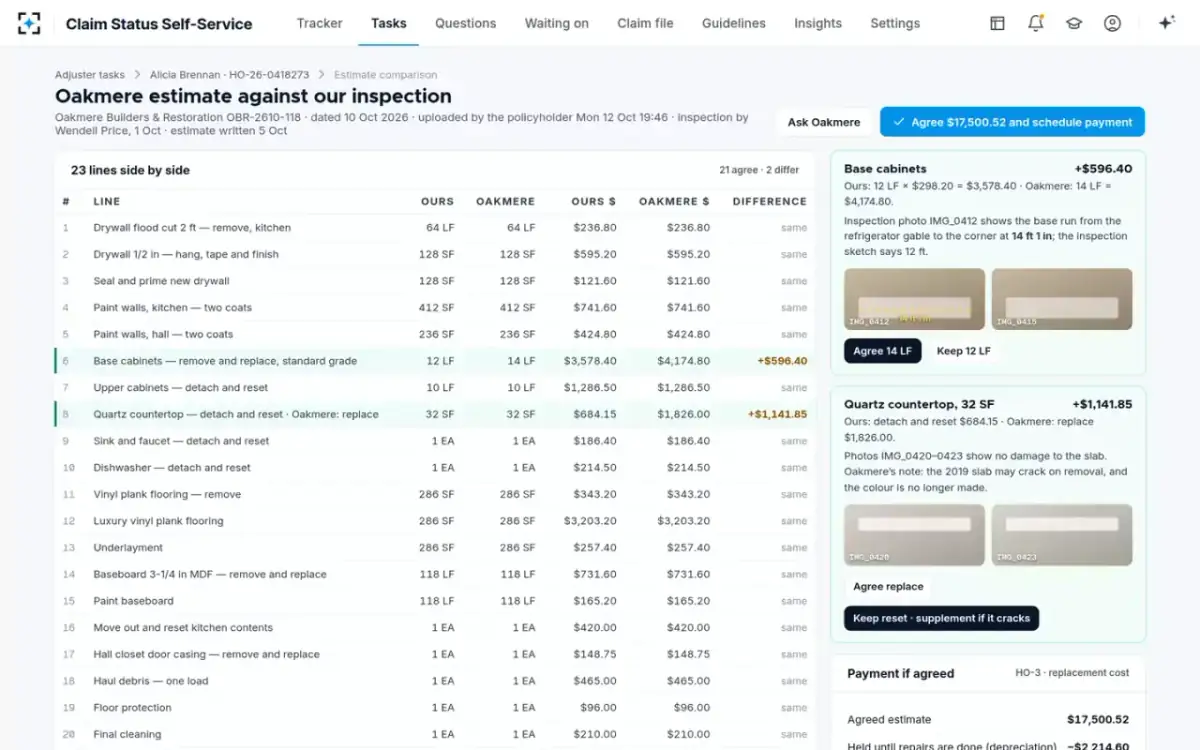
Task: Click Baseboard 3-1/4 in MDF line
Action: tap(210, 574)
